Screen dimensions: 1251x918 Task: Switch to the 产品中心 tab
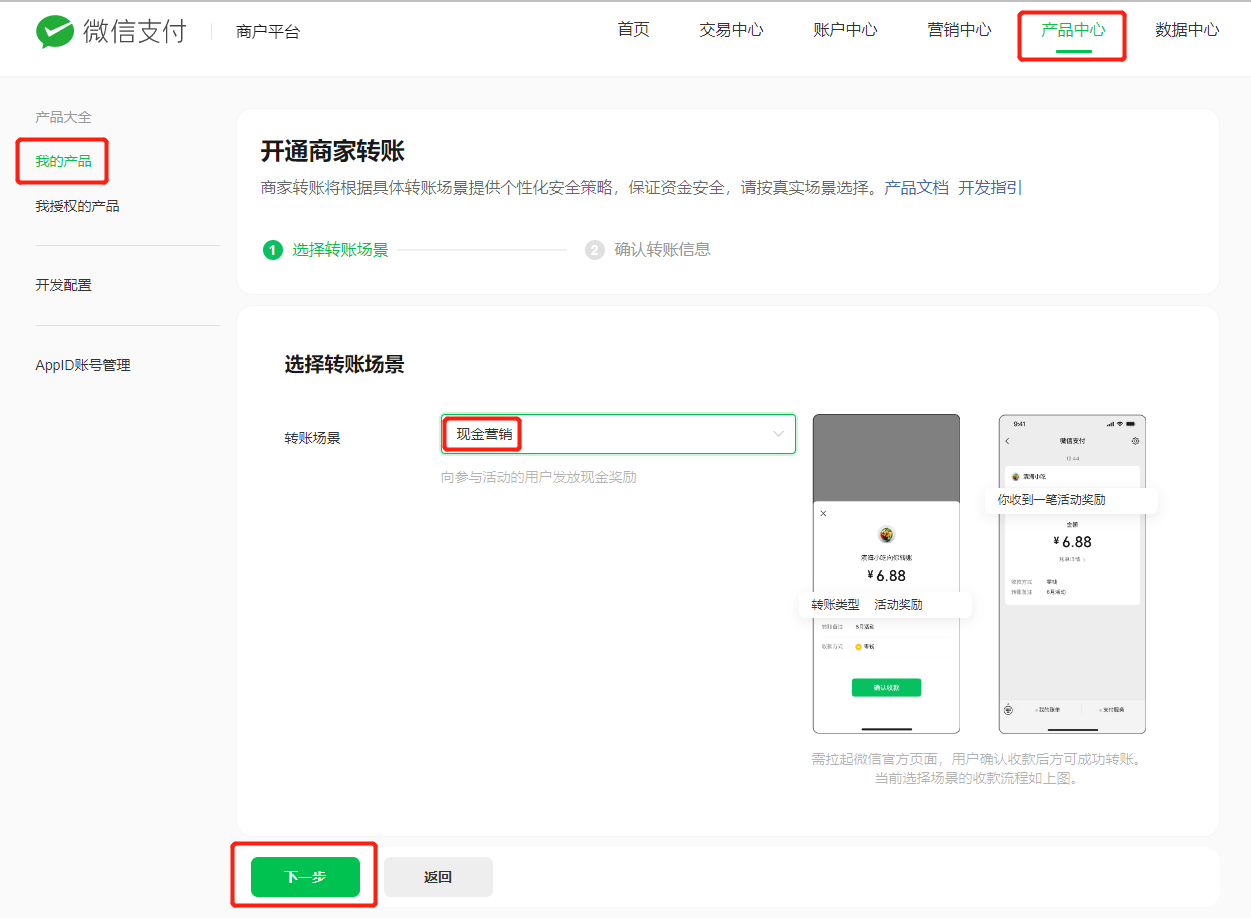[x=1073, y=30]
